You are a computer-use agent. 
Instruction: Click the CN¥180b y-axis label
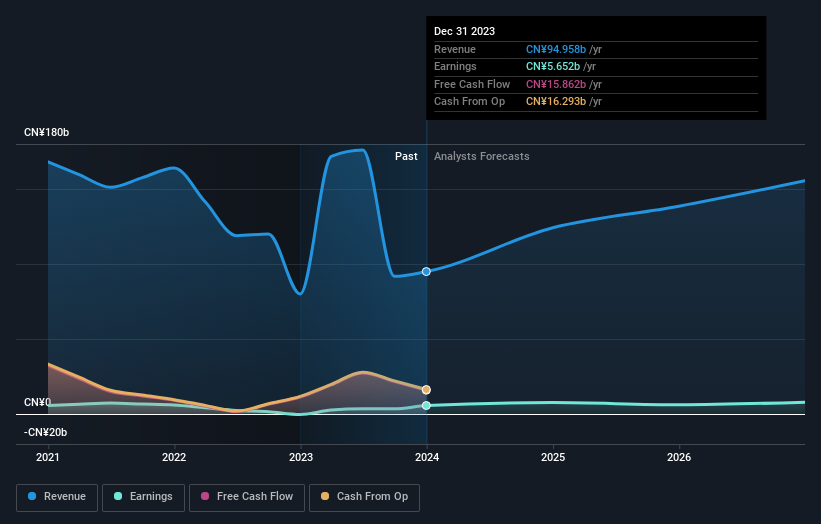tap(47, 132)
